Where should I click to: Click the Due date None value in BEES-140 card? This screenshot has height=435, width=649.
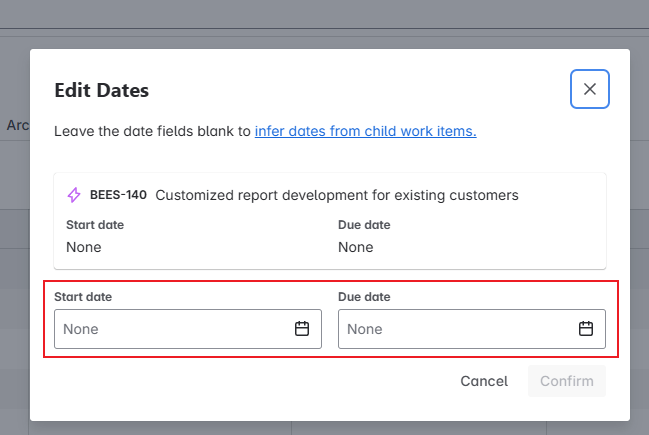coord(356,247)
